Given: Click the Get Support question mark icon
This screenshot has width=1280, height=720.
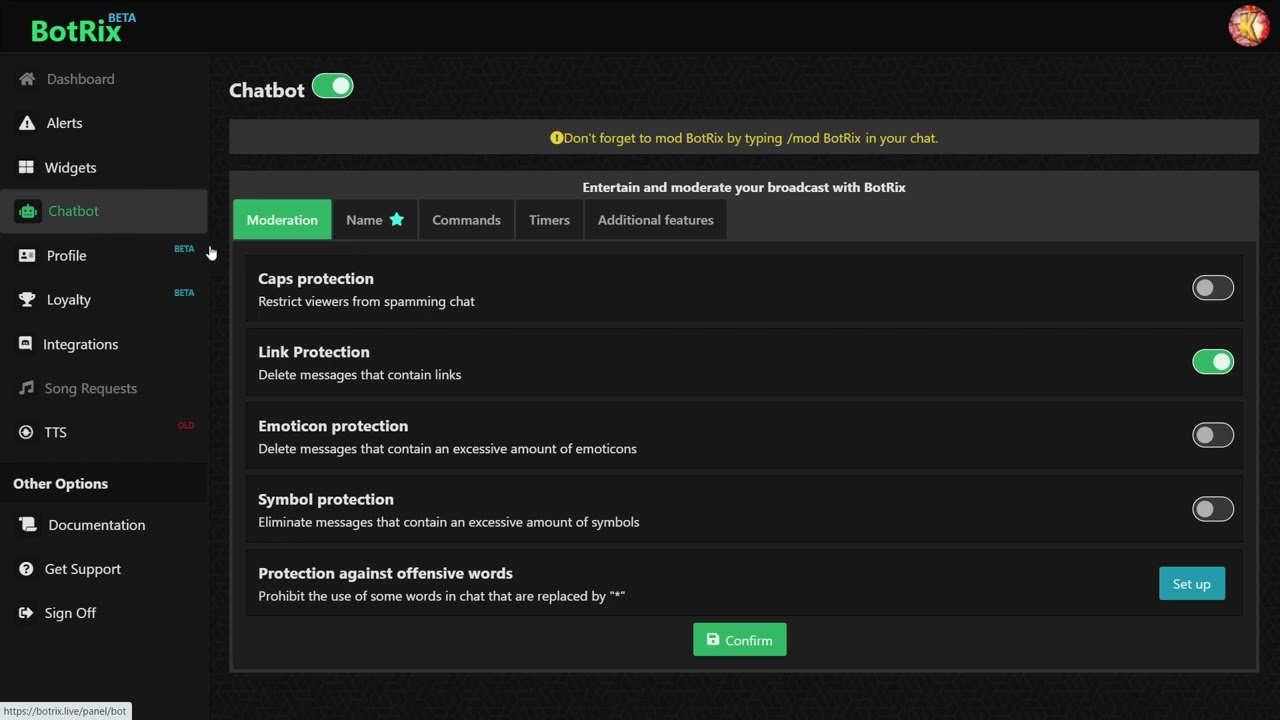Looking at the screenshot, I should 26,569.
